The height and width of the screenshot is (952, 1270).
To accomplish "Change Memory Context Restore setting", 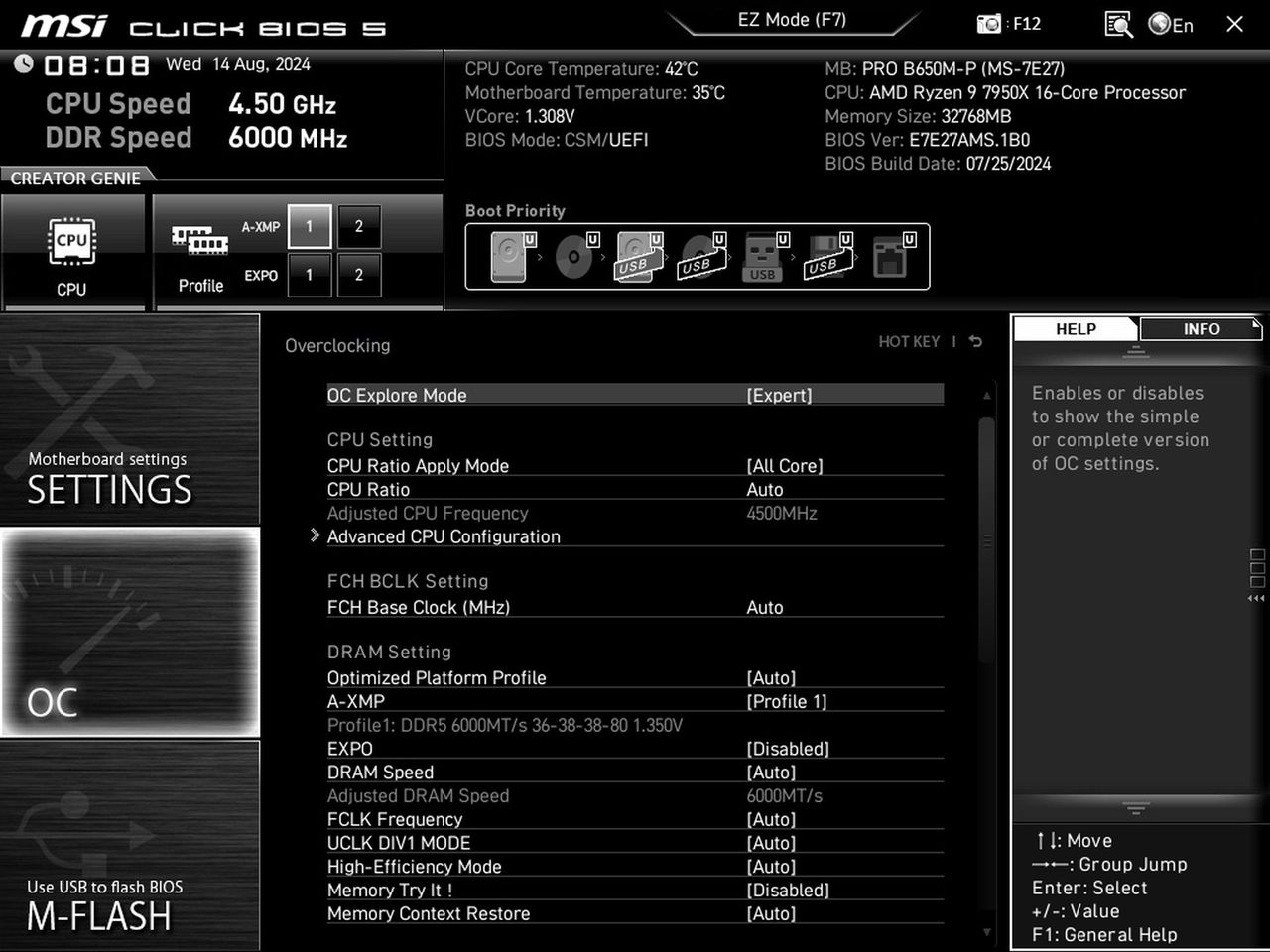I will pos(635,913).
